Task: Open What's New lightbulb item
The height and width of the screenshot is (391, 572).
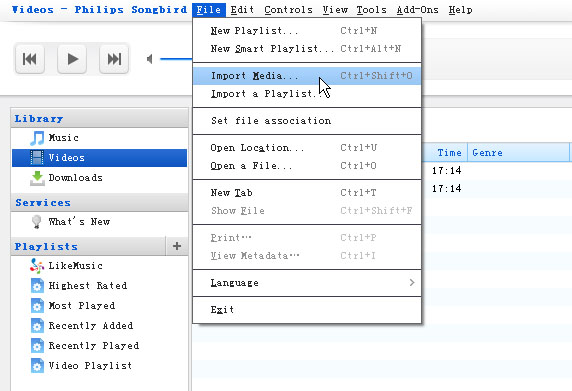Action: (x=36, y=222)
